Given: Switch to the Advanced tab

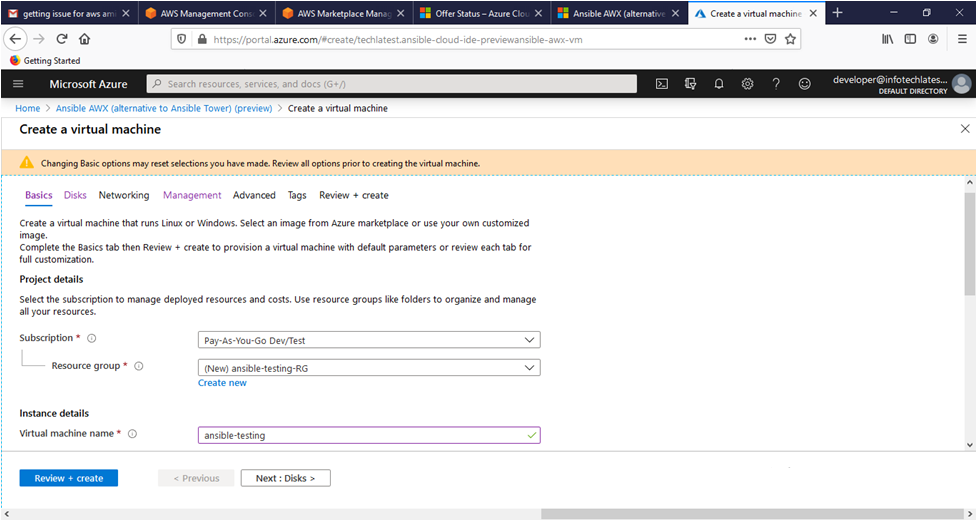Looking at the screenshot, I should 254,195.
